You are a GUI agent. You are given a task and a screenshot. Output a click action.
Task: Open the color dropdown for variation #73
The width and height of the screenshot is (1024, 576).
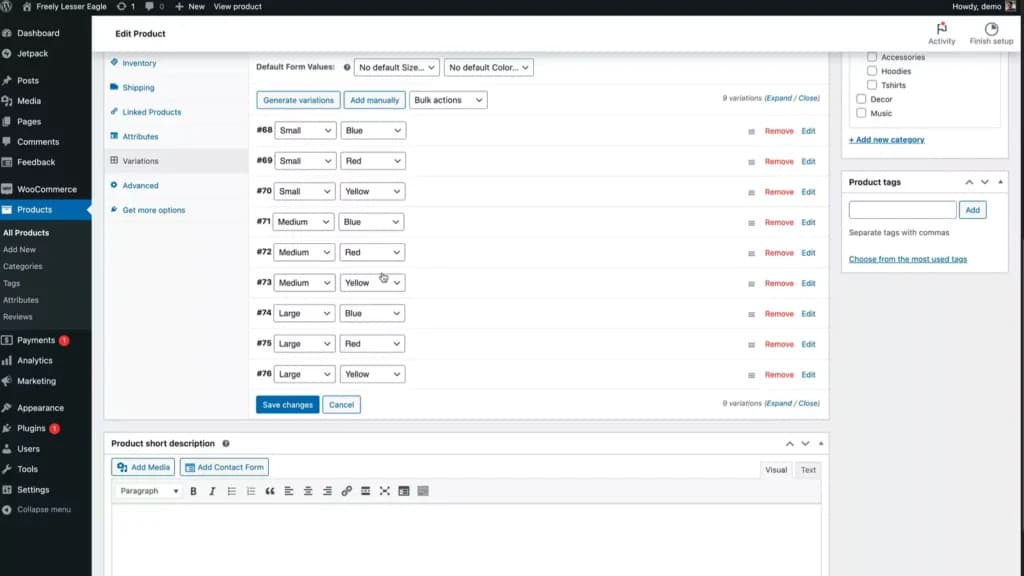372,283
